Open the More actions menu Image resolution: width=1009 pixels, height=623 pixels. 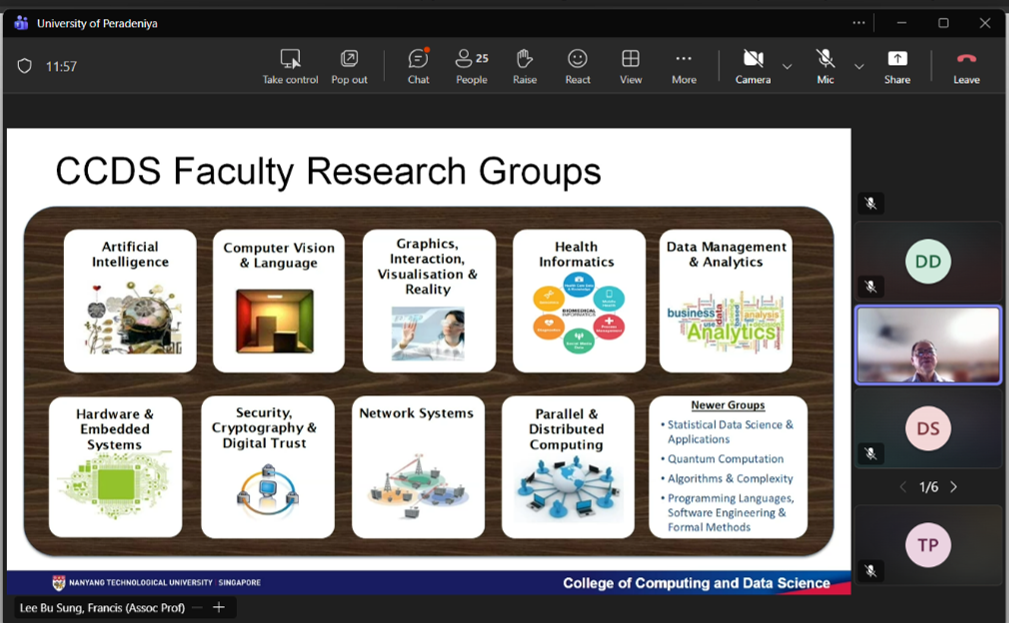point(683,65)
